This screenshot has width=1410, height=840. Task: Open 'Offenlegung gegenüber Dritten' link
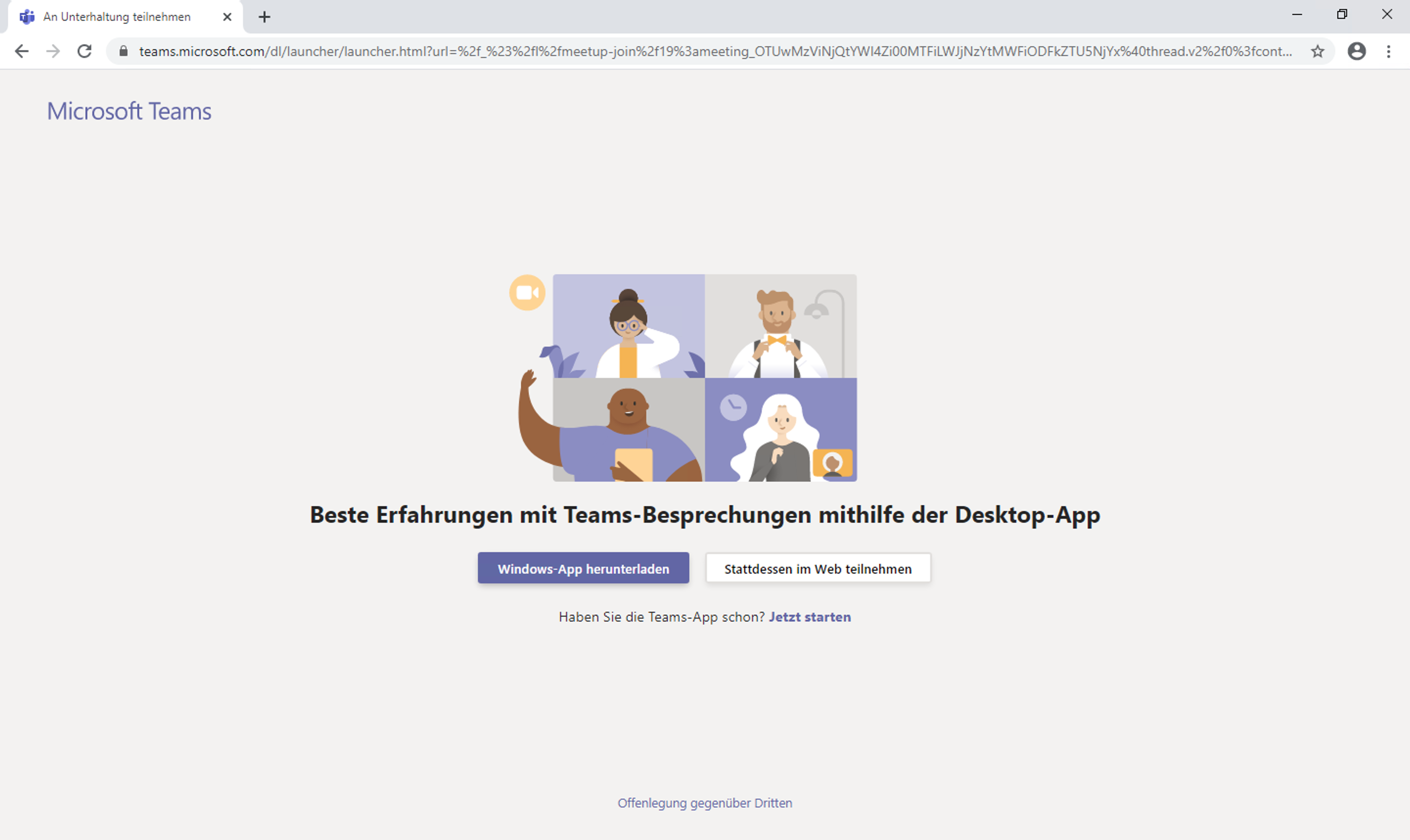pyautogui.click(x=705, y=803)
